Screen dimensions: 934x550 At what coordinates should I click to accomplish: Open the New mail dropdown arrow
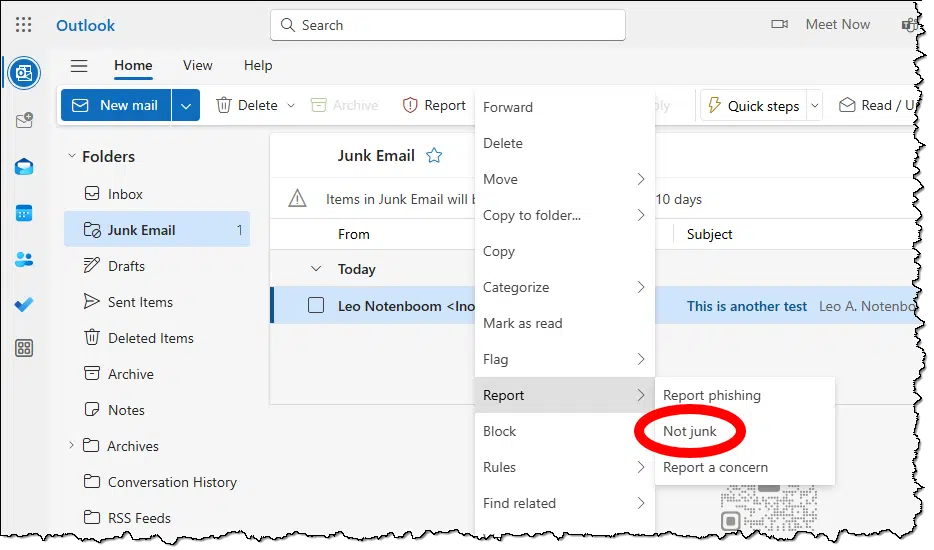pos(186,105)
